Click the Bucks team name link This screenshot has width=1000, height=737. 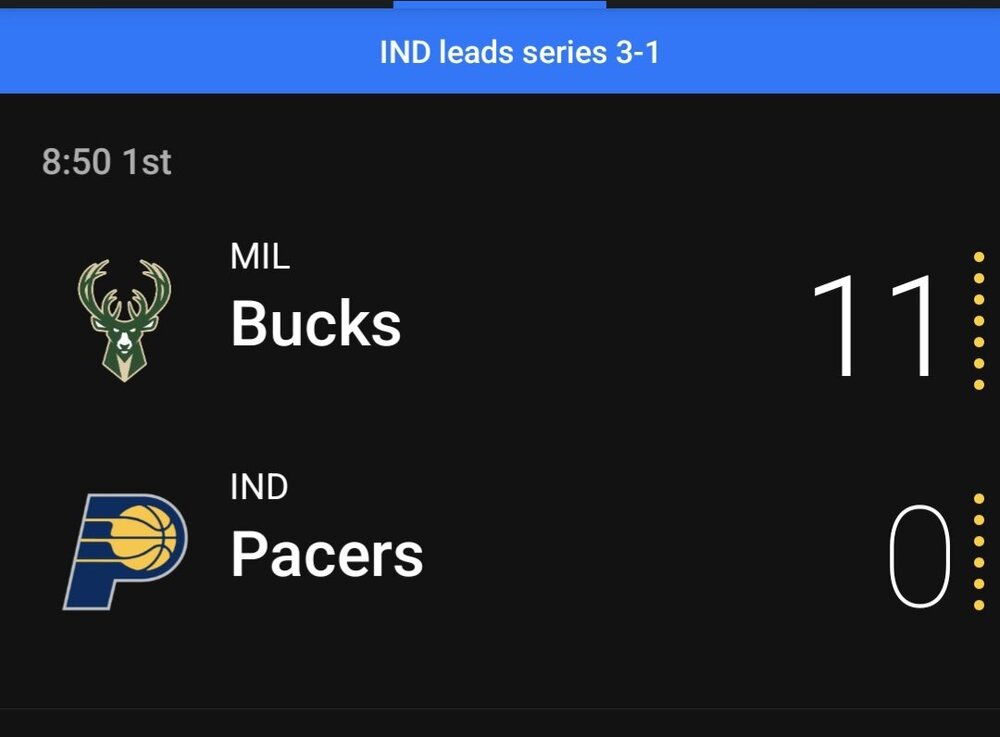[315, 322]
